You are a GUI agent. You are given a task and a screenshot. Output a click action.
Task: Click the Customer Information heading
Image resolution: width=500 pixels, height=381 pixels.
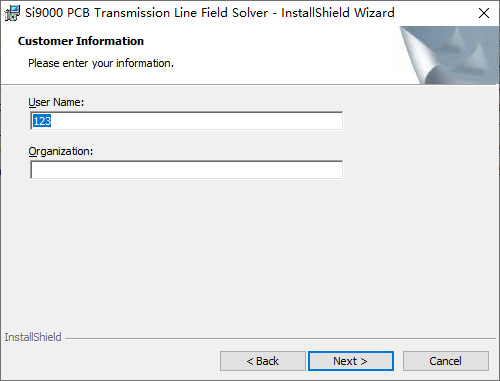point(81,41)
